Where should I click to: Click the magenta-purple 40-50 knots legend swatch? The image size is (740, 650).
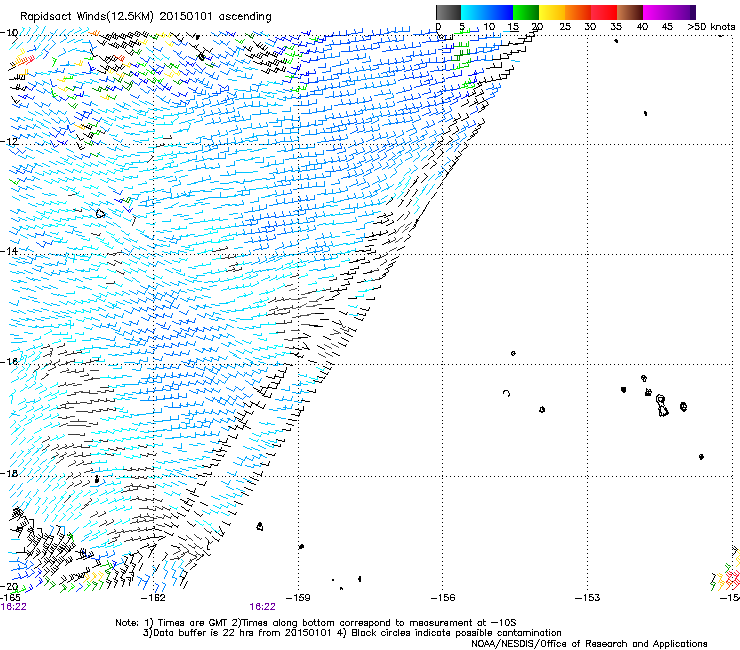669,12
